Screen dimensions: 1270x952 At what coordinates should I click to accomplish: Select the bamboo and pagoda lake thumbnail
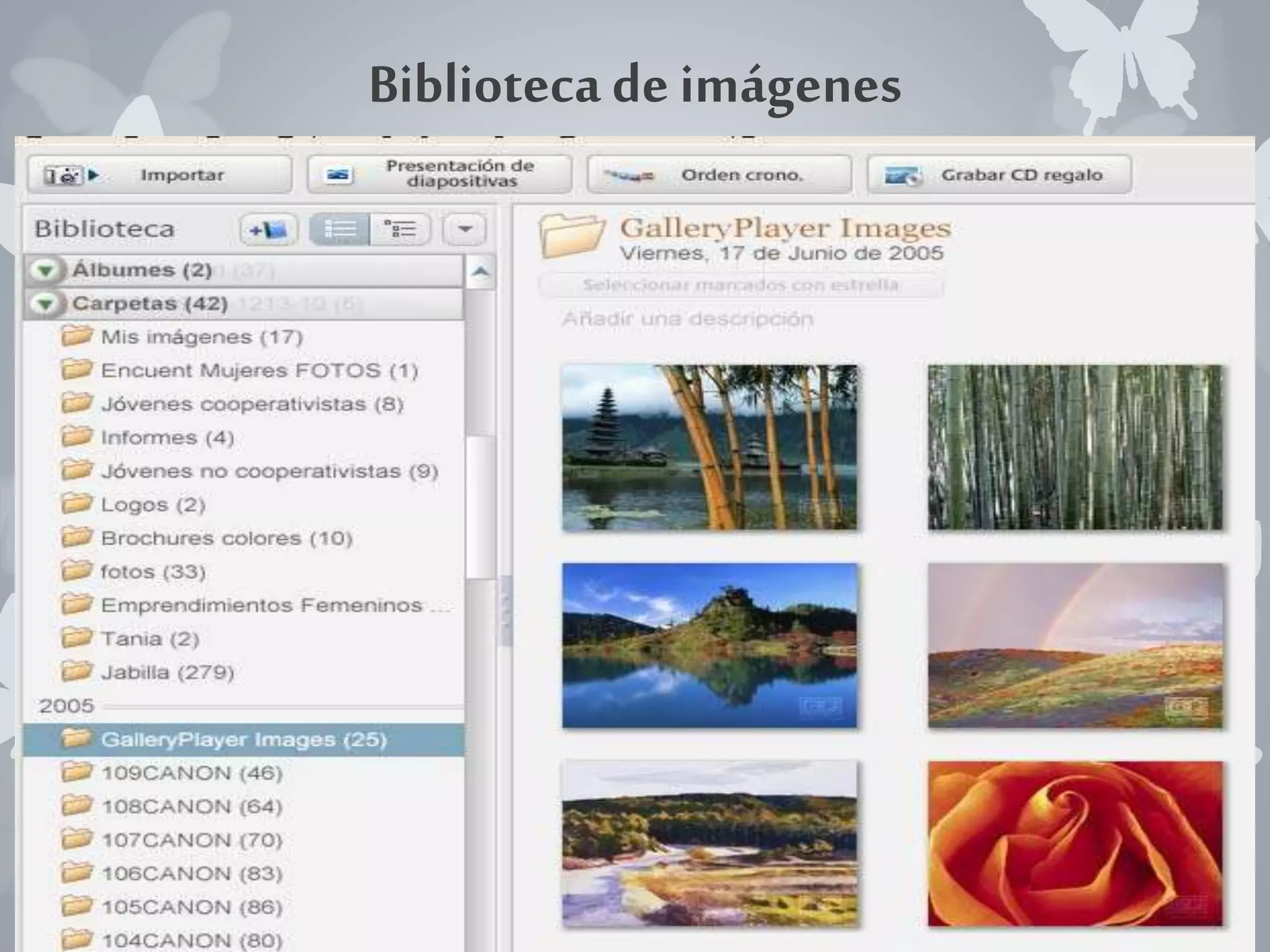click(x=709, y=447)
